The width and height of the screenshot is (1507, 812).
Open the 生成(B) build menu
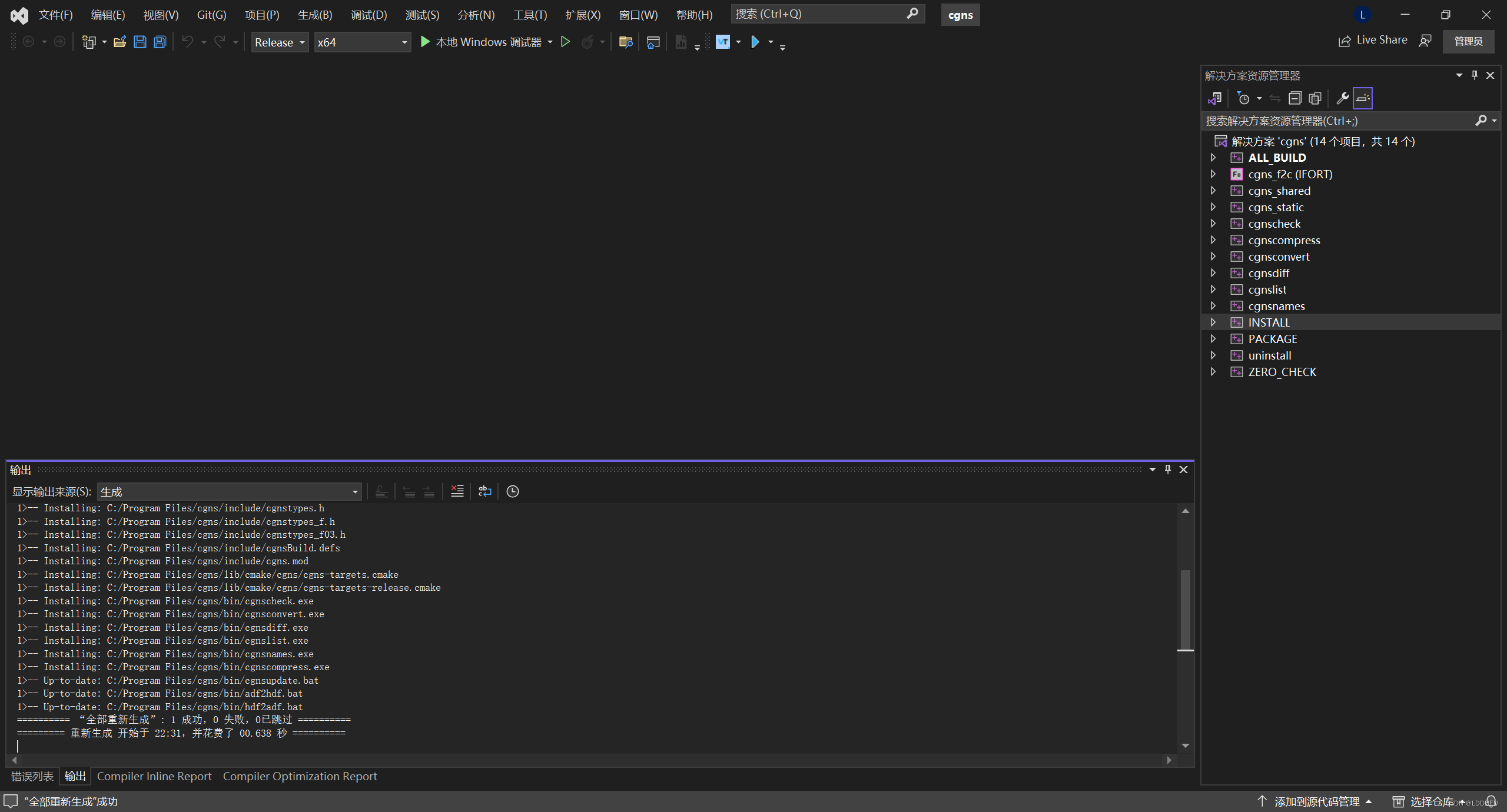315,15
